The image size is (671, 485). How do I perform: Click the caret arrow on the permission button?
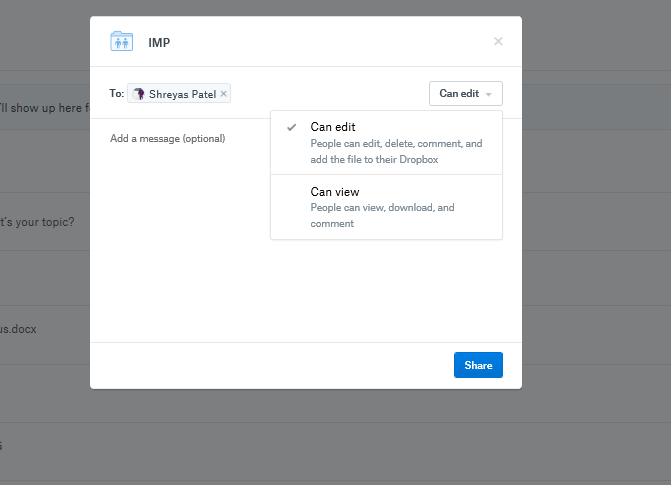(489, 94)
